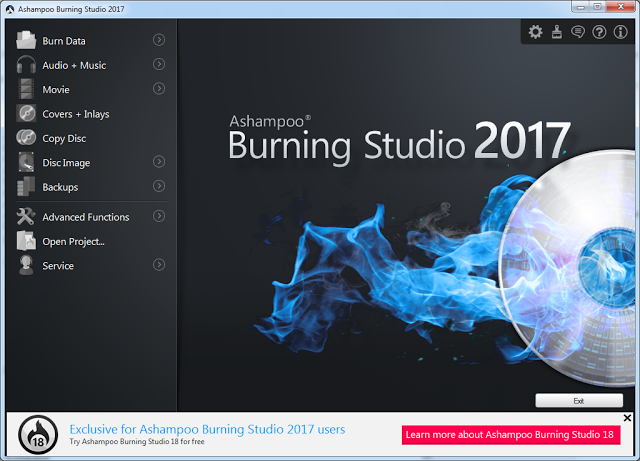Image resolution: width=640 pixels, height=461 pixels.
Task: Expand the Movie submenu arrow
Action: (x=159, y=89)
